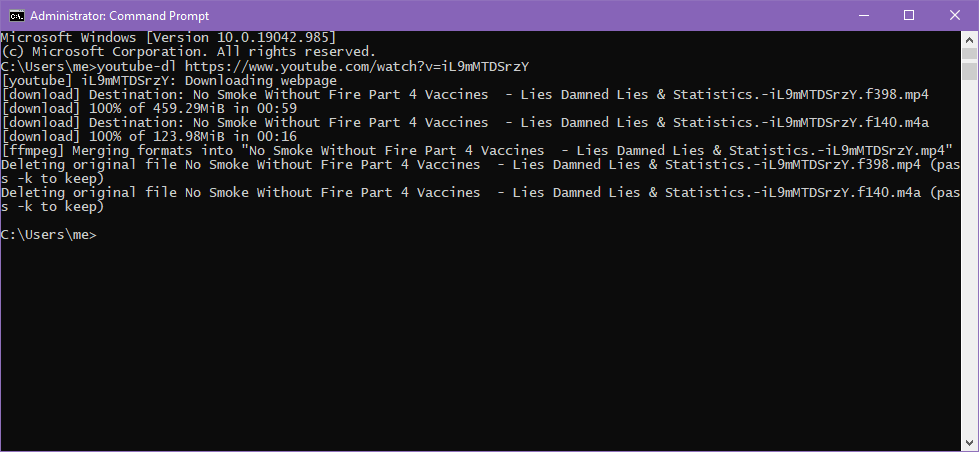Click the '100% of 459.29MiB' download line

[149, 109]
